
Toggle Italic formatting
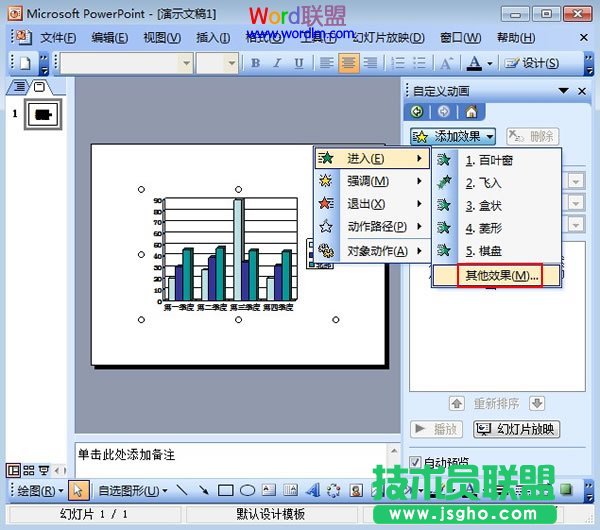277,63
